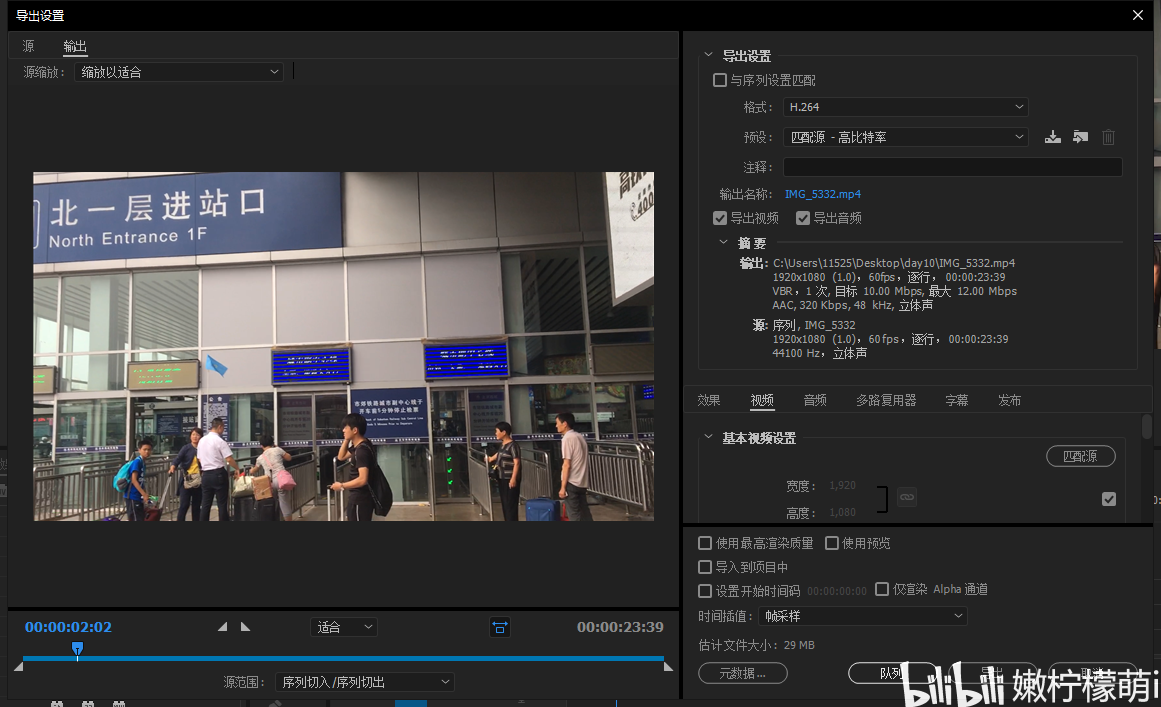Open the Effects tab
This screenshot has width=1161, height=707.
[709, 400]
